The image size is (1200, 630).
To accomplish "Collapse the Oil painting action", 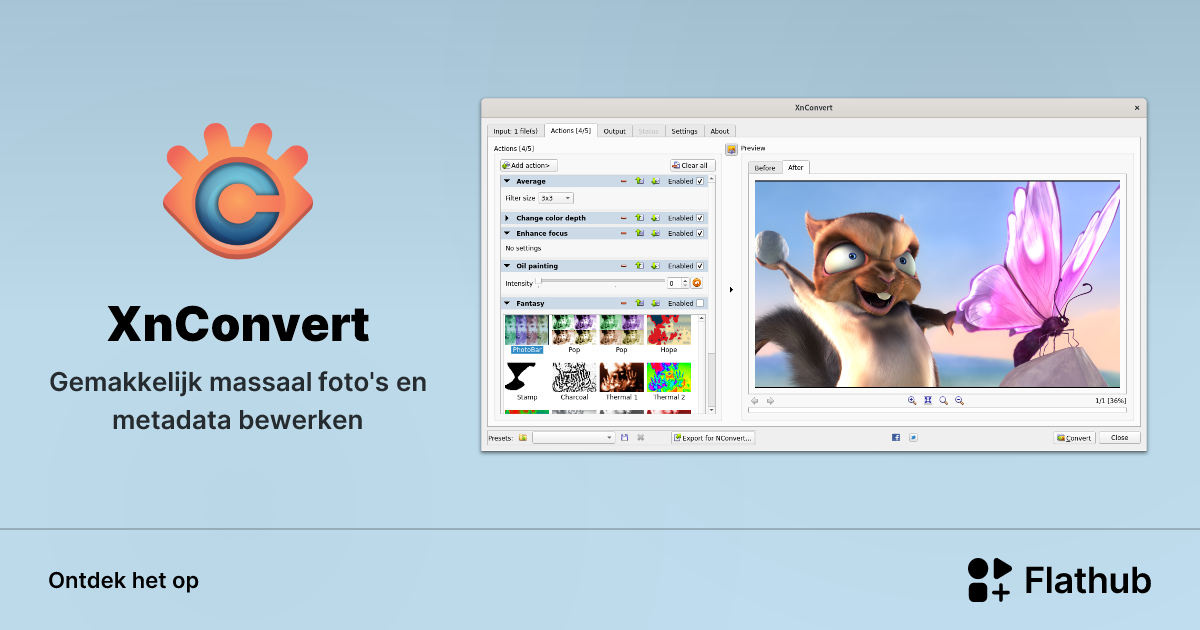I will coord(507,265).
